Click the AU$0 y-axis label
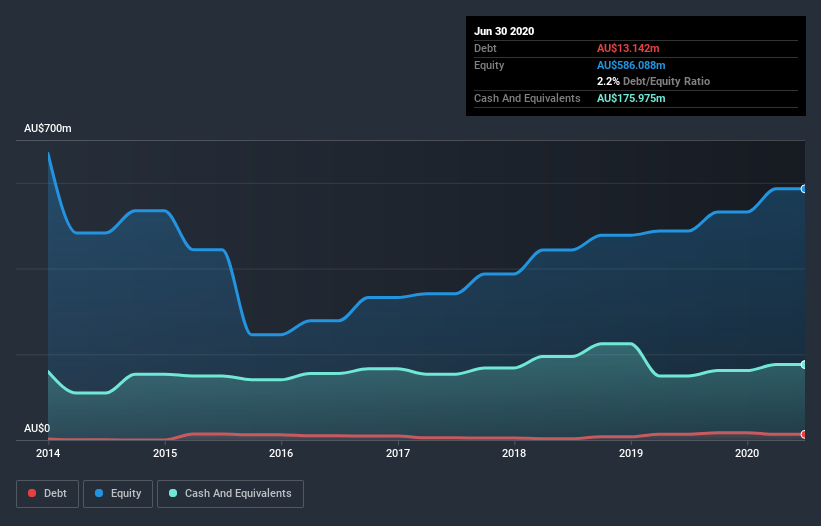 [x=37, y=428]
